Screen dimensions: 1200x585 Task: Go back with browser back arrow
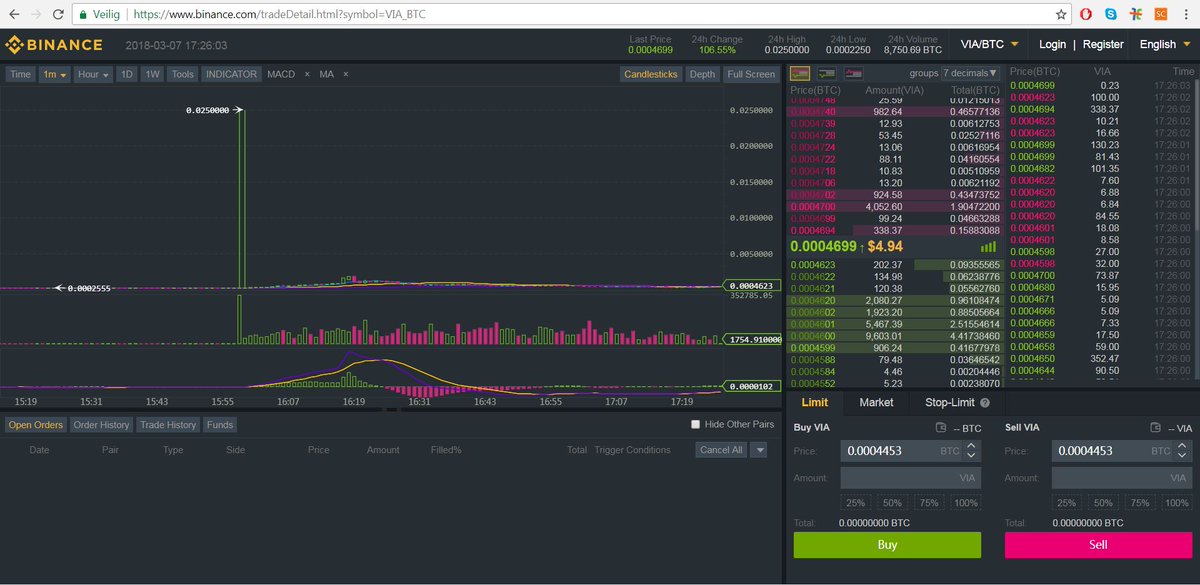12,15
